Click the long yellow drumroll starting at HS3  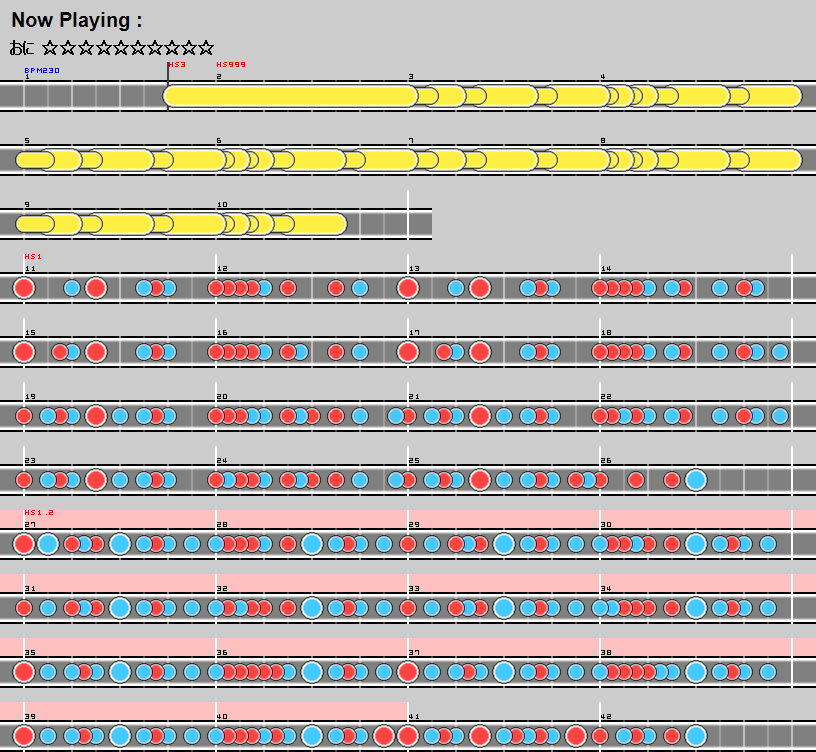[x=290, y=96]
